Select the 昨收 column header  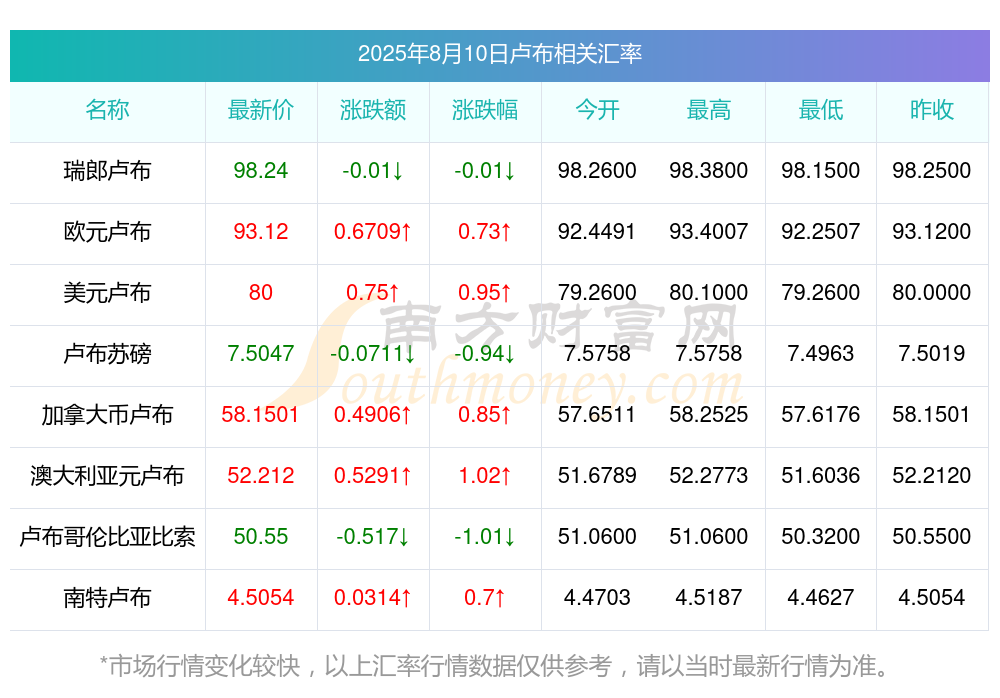[932, 110]
